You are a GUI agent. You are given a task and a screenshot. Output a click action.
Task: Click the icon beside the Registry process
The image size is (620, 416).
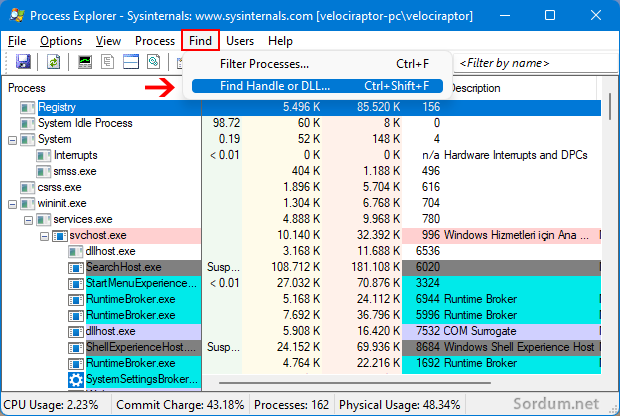28,108
